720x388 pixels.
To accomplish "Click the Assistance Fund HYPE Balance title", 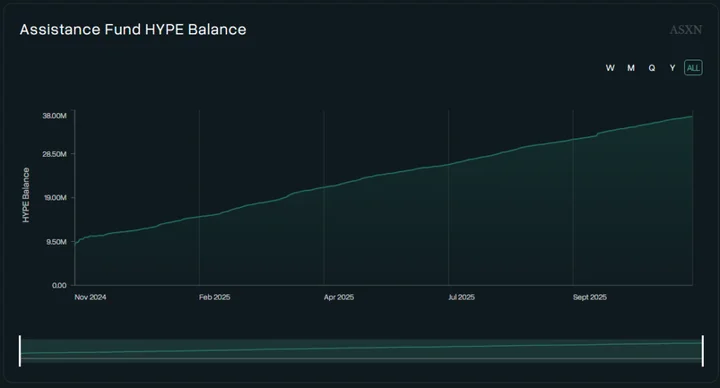I will (x=133, y=29).
